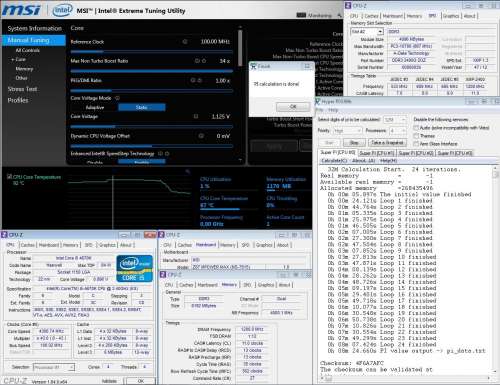Screen dimensions: 500x385
Task: Select Adaptive core voltage mode
Action: (x=95, y=107)
